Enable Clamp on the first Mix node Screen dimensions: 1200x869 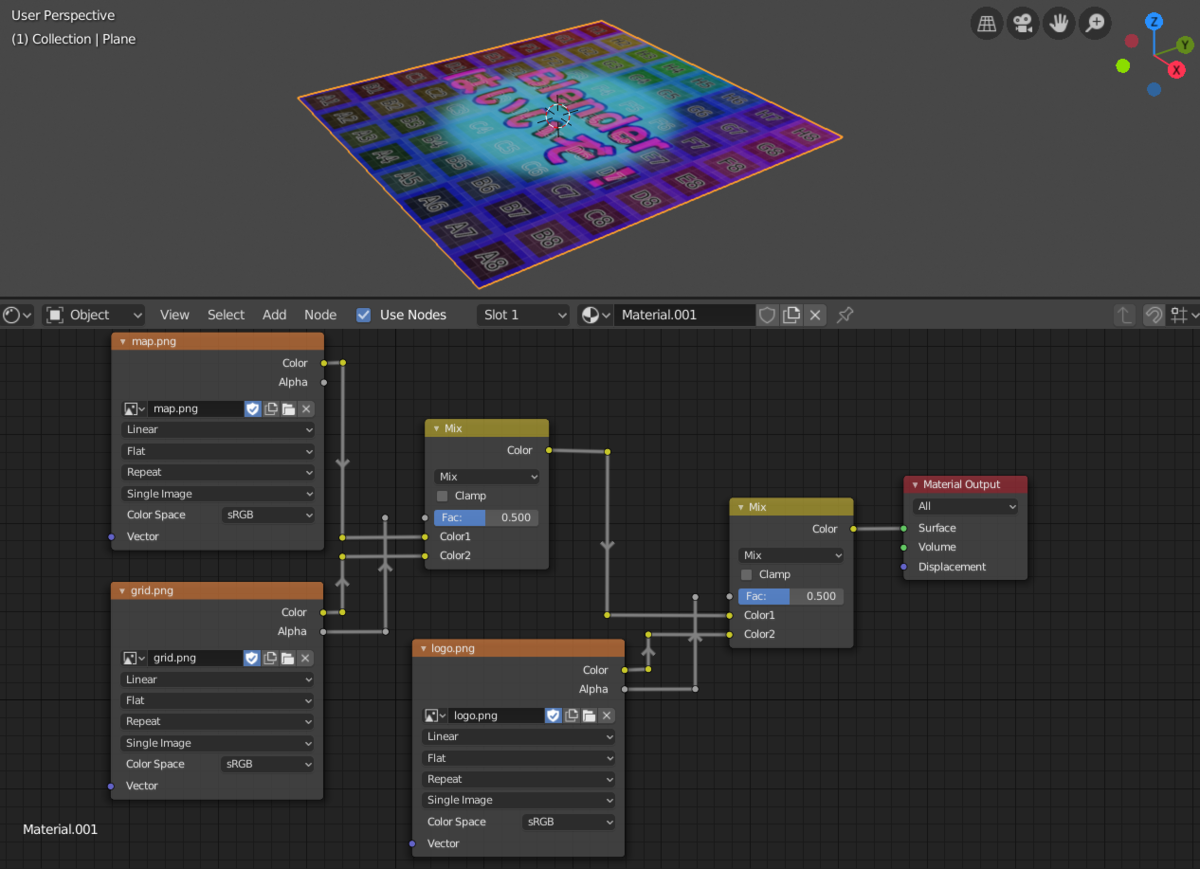coord(442,496)
